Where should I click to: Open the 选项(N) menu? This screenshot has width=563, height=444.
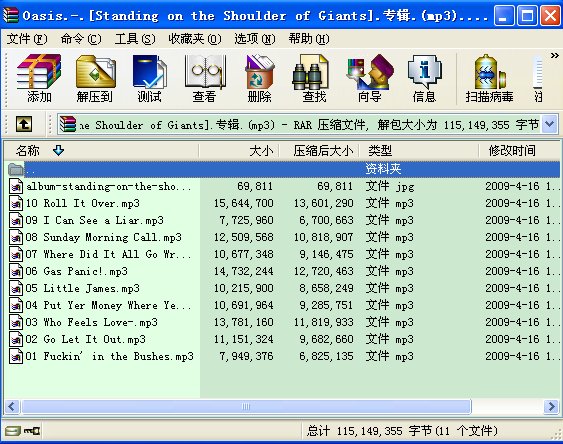click(x=255, y=38)
